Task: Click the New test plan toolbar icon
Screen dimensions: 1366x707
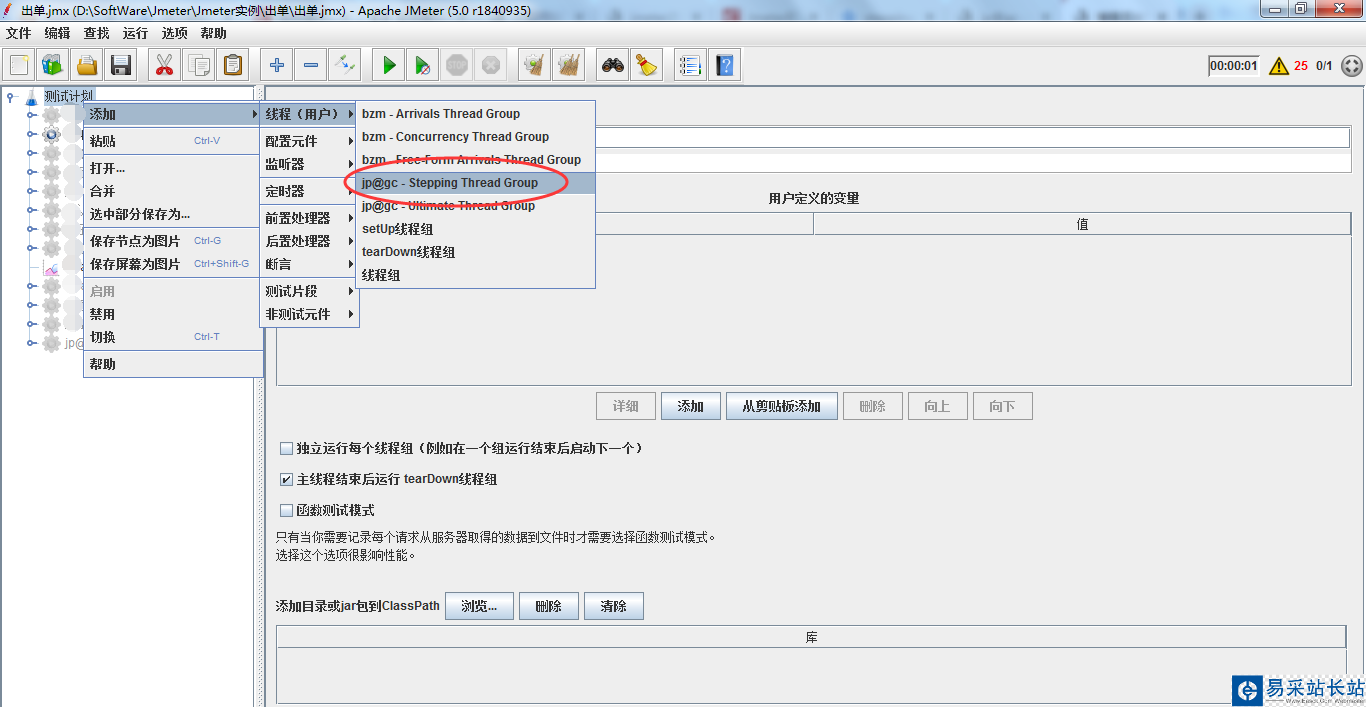Action: point(19,66)
